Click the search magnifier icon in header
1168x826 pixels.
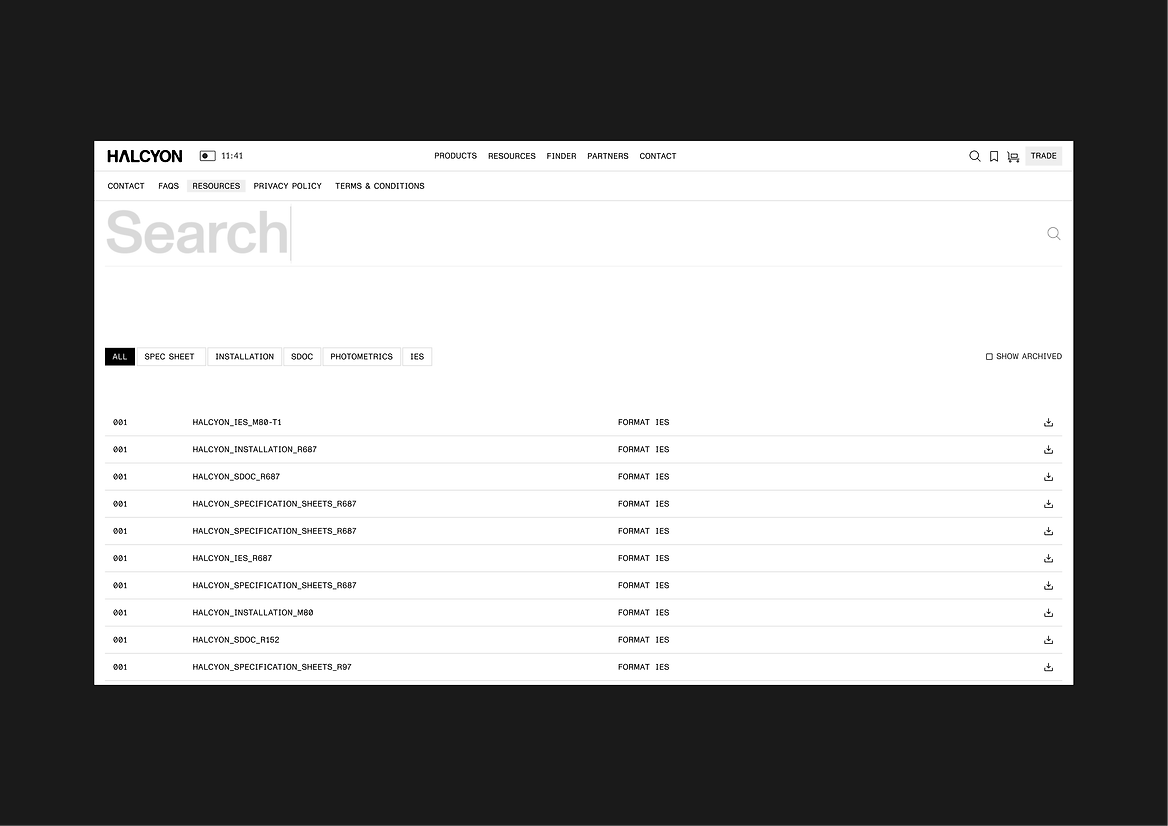(975, 156)
